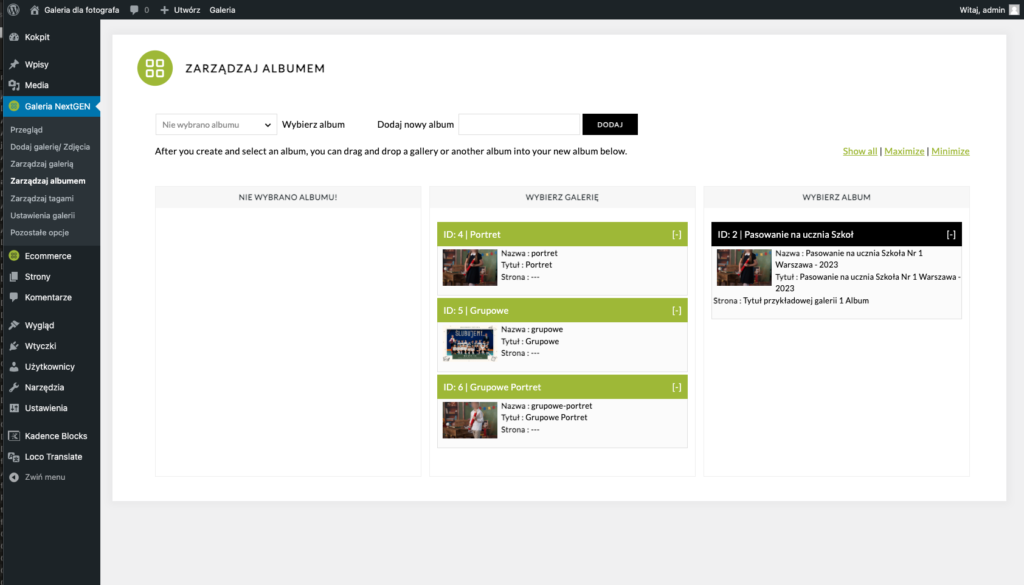Open the Media library menu

tap(36, 85)
